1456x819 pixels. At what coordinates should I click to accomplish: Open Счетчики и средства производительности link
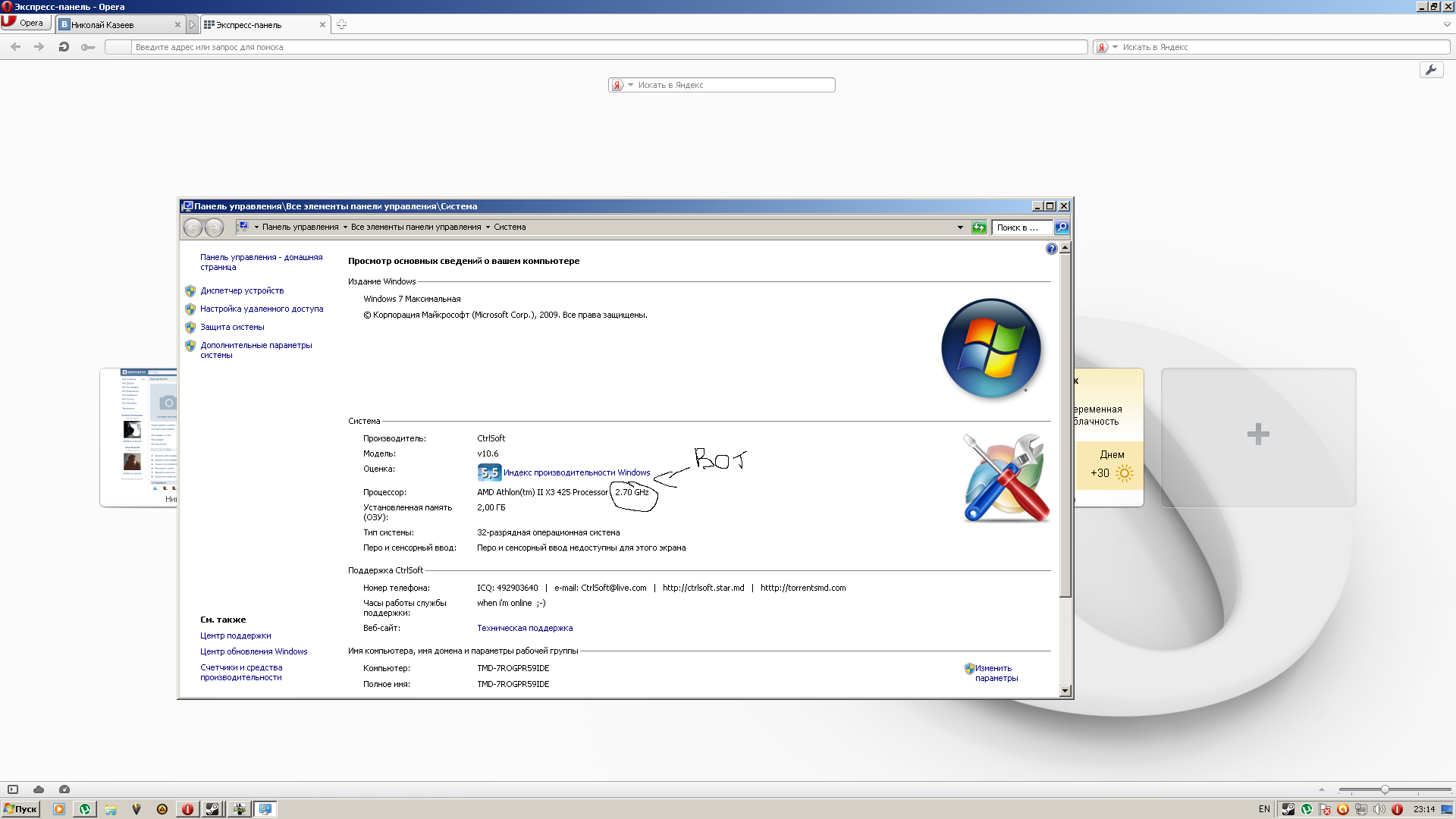241,673
